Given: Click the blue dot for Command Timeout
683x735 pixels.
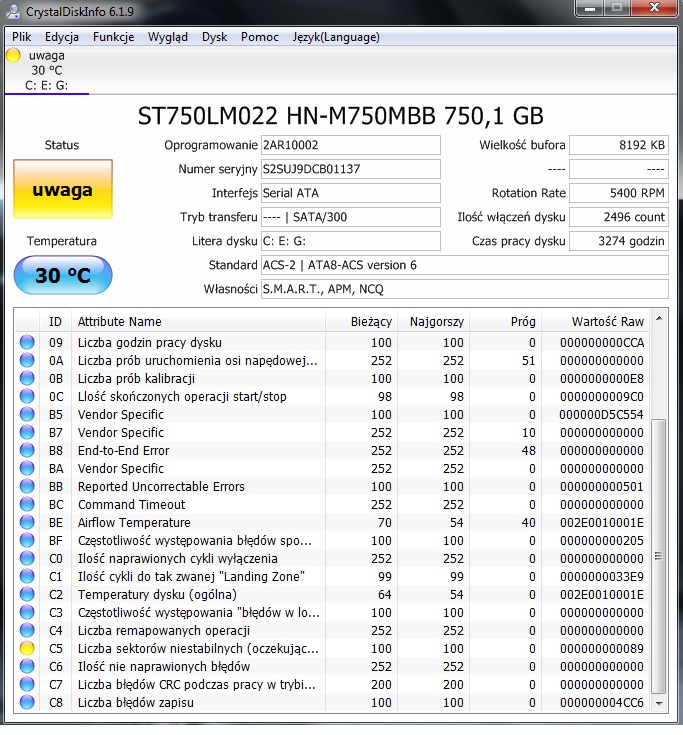Looking at the screenshot, I should 27,504.
